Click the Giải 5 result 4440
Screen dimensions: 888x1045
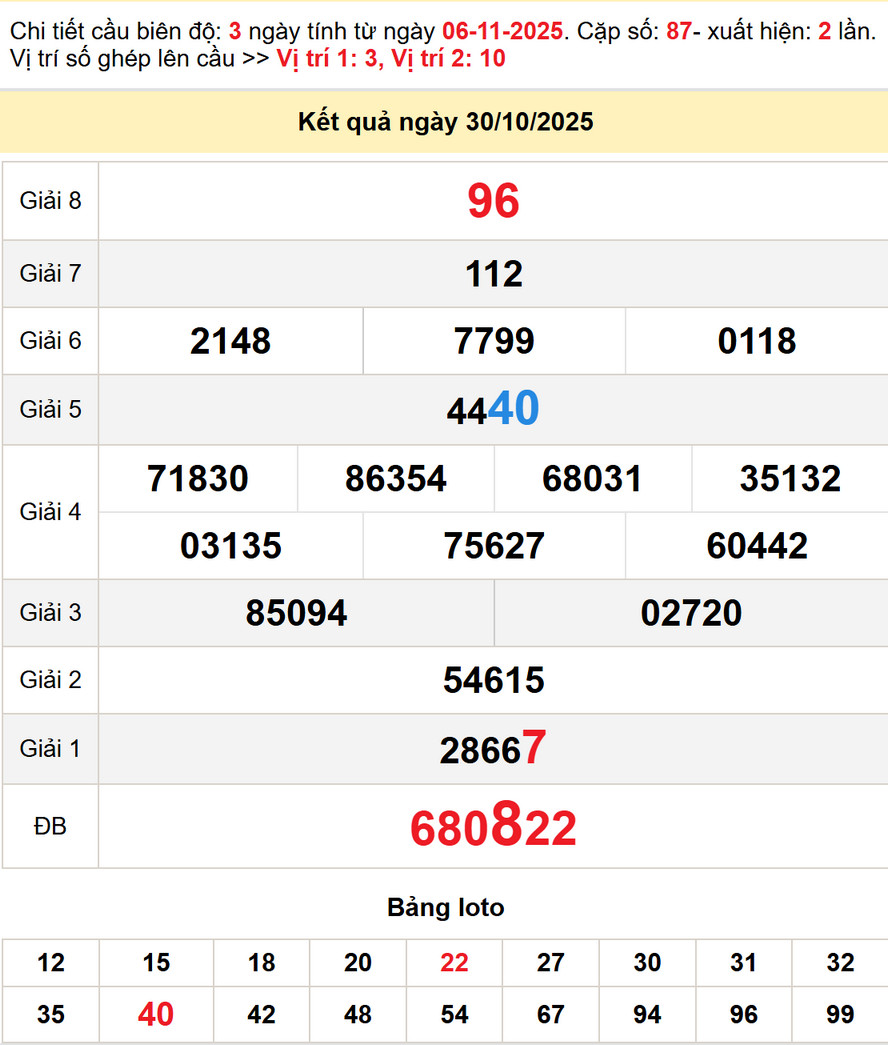click(493, 409)
